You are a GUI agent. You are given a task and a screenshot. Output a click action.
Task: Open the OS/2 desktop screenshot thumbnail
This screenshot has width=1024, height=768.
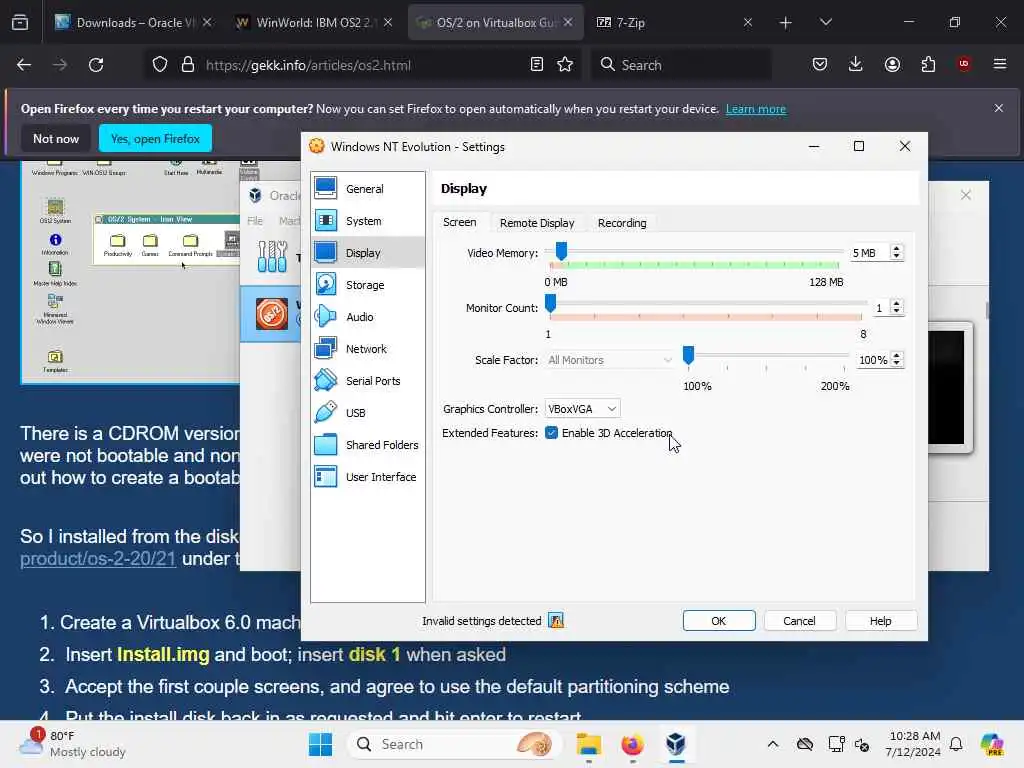pyautogui.click(x=131, y=271)
